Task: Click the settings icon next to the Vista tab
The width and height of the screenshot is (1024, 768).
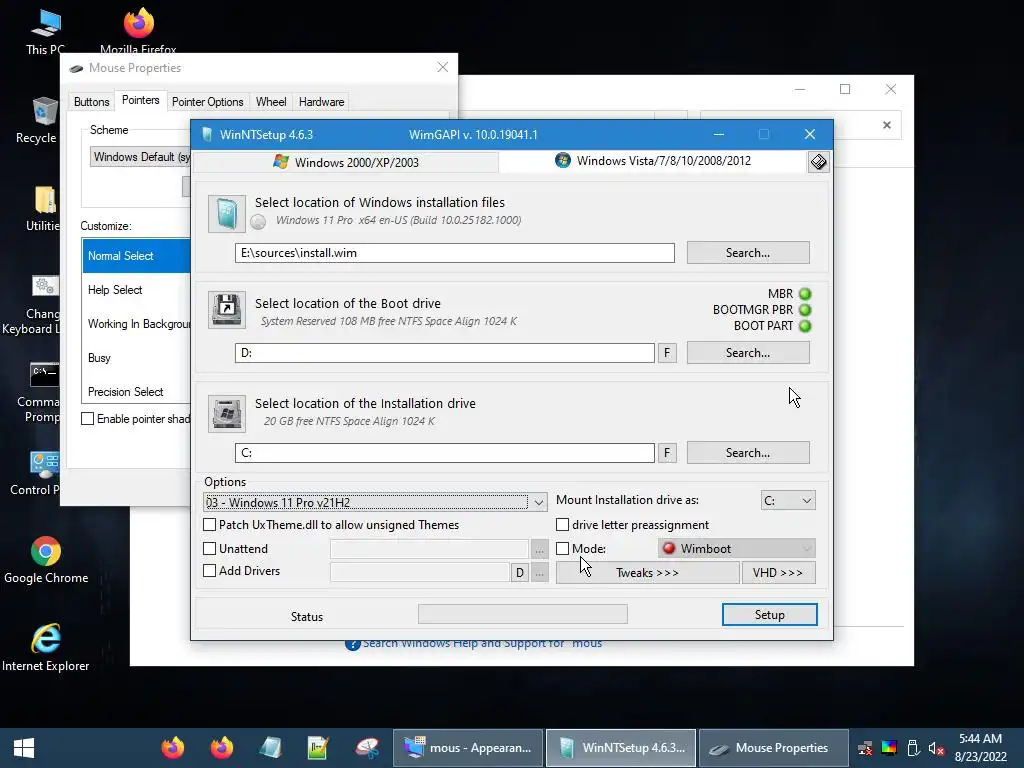Action: pyautogui.click(x=818, y=161)
